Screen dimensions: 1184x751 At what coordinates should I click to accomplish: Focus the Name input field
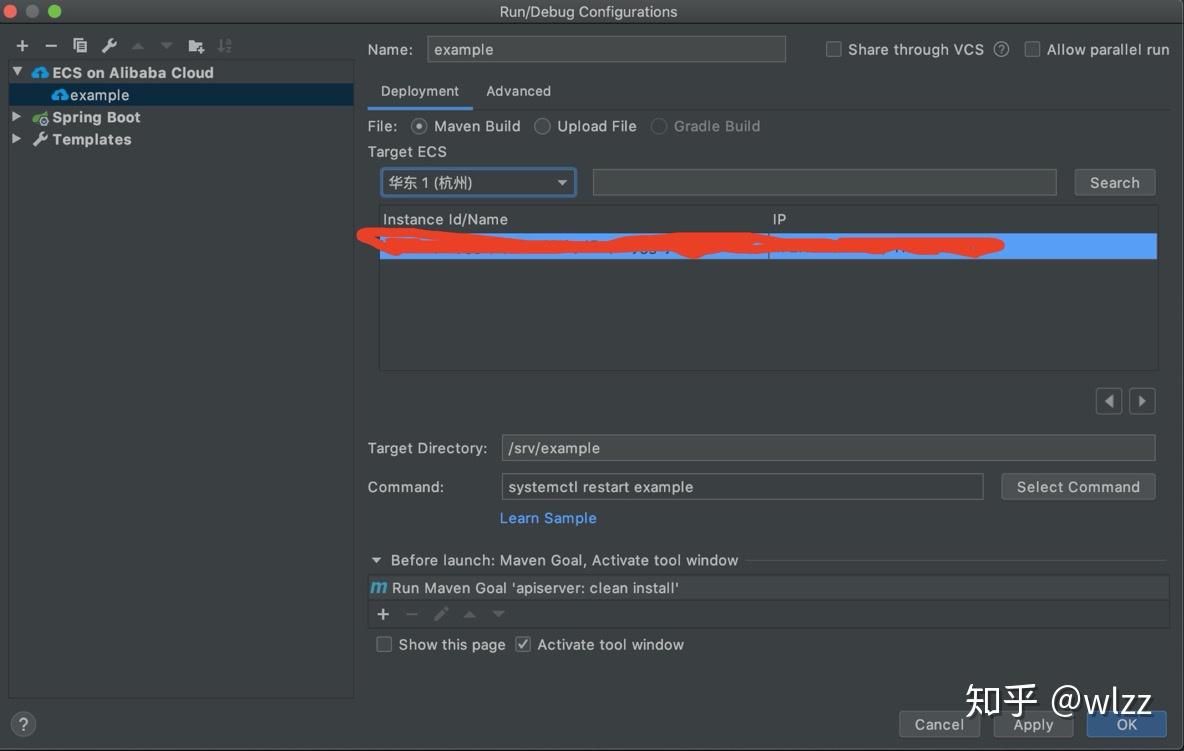coord(606,50)
